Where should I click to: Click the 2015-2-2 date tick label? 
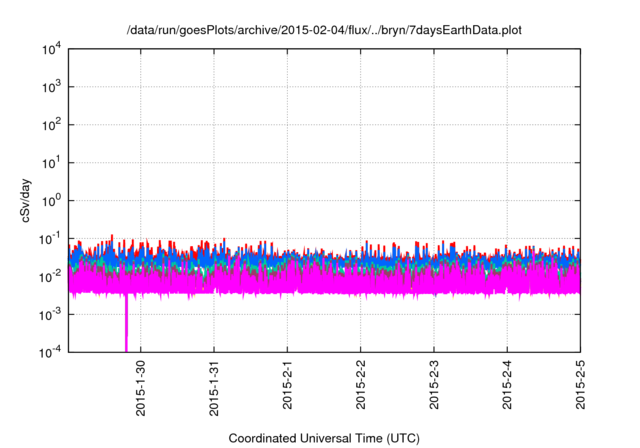pos(360,385)
